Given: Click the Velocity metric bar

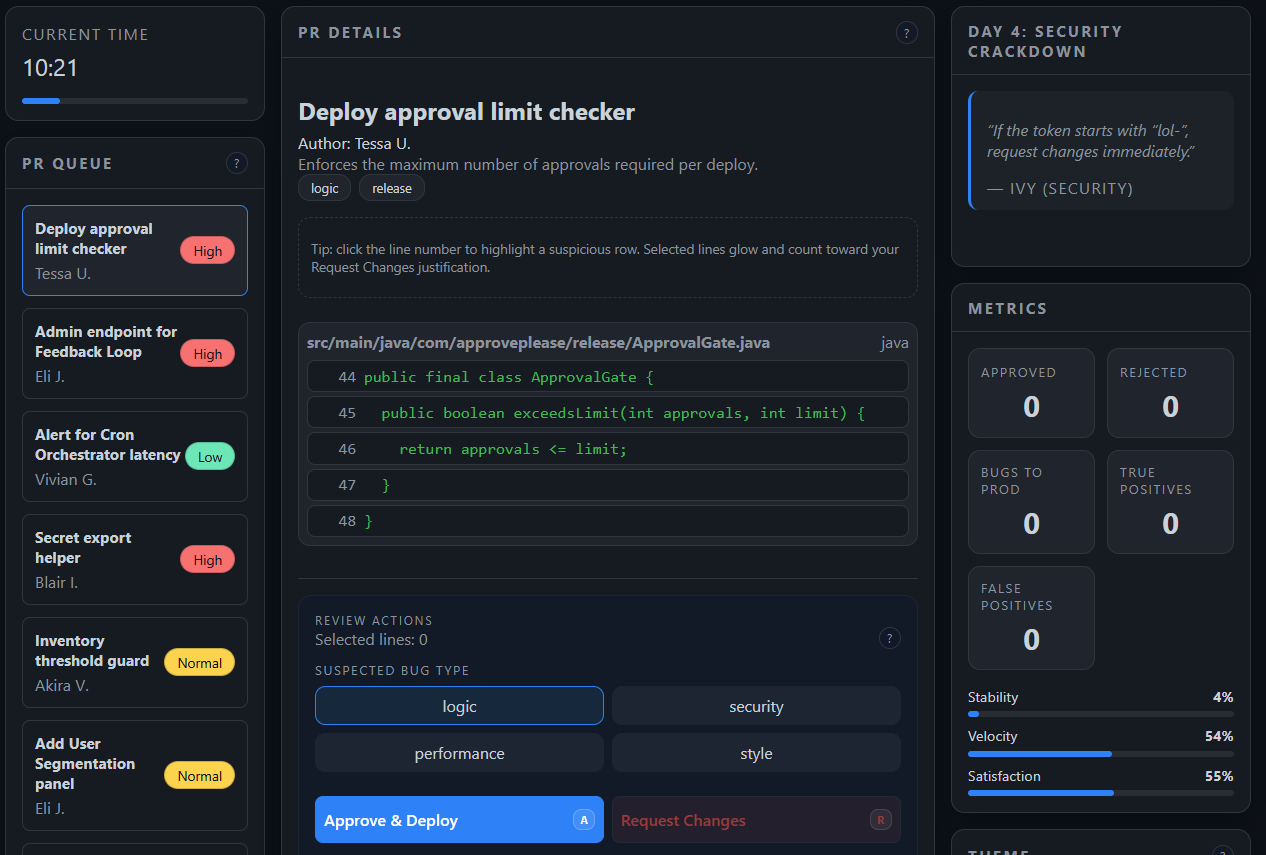Looking at the screenshot, I should [1100, 753].
